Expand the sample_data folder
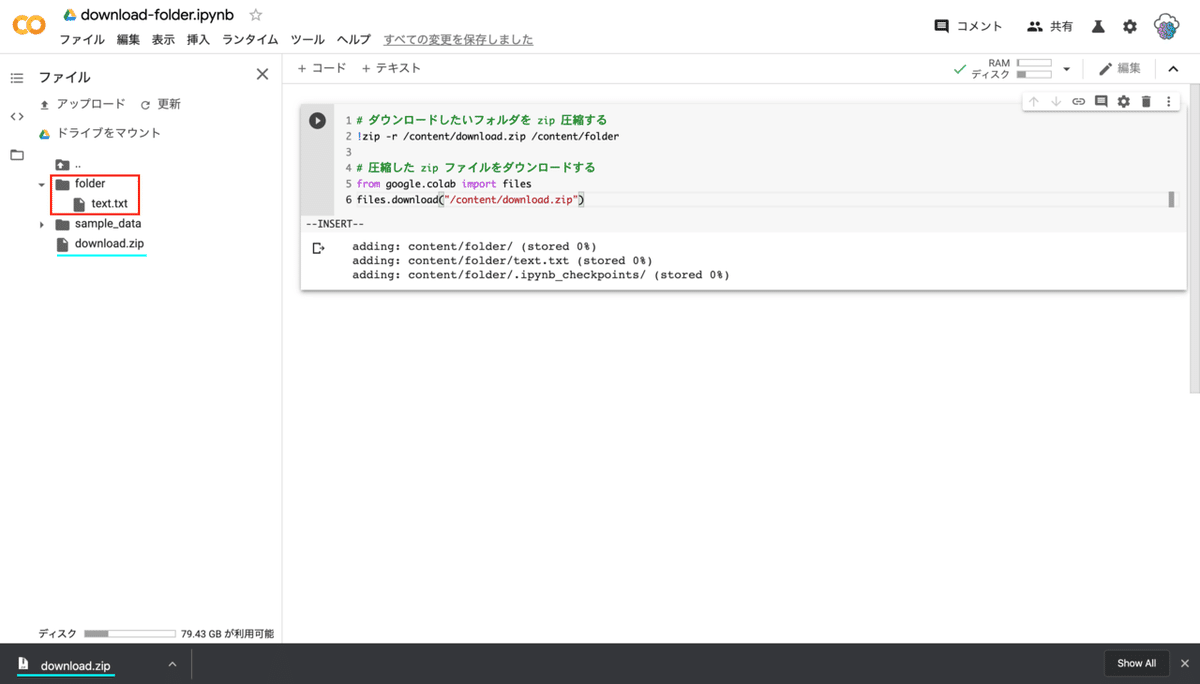1200x684 pixels. 42,224
